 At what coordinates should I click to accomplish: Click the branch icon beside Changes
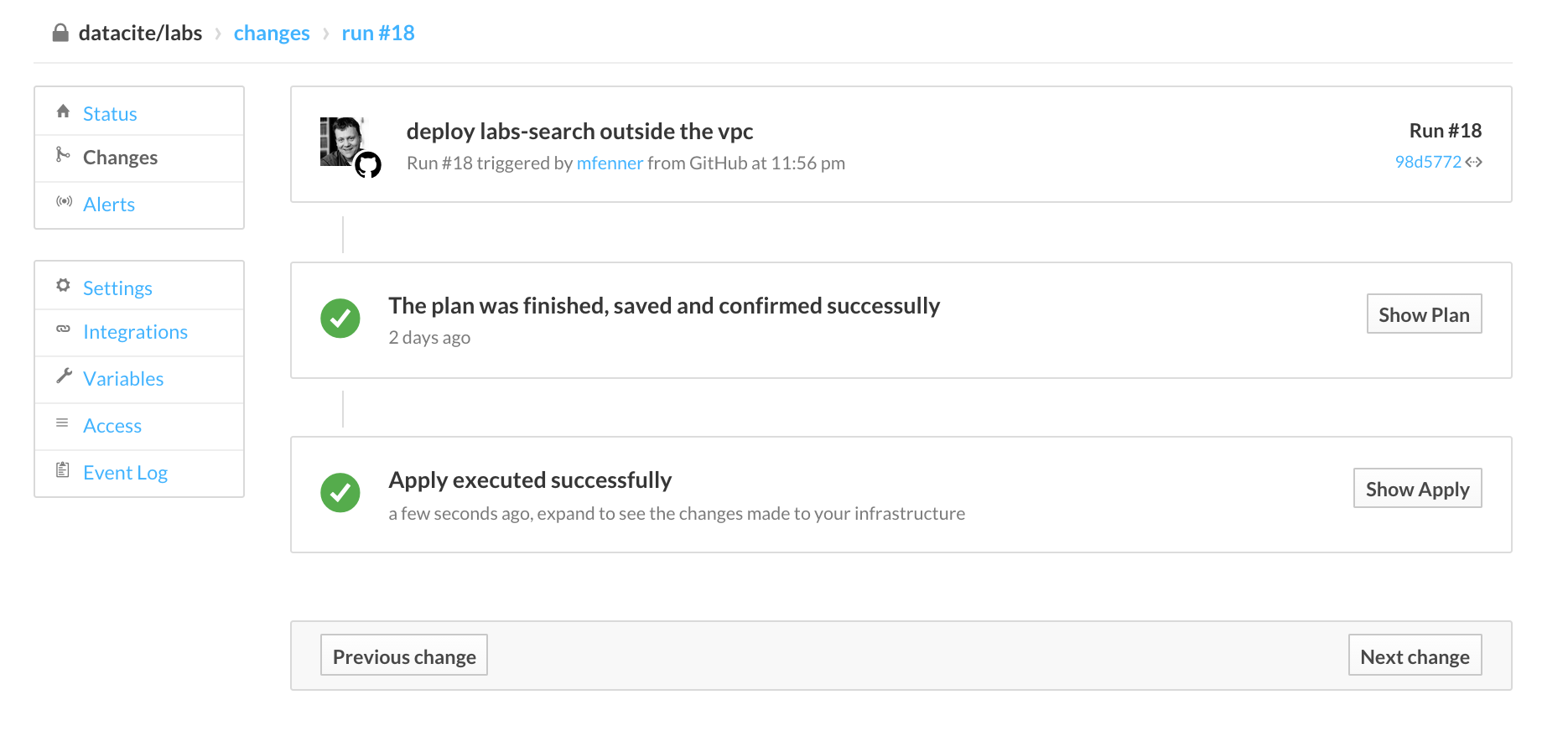tap(63, 154)
